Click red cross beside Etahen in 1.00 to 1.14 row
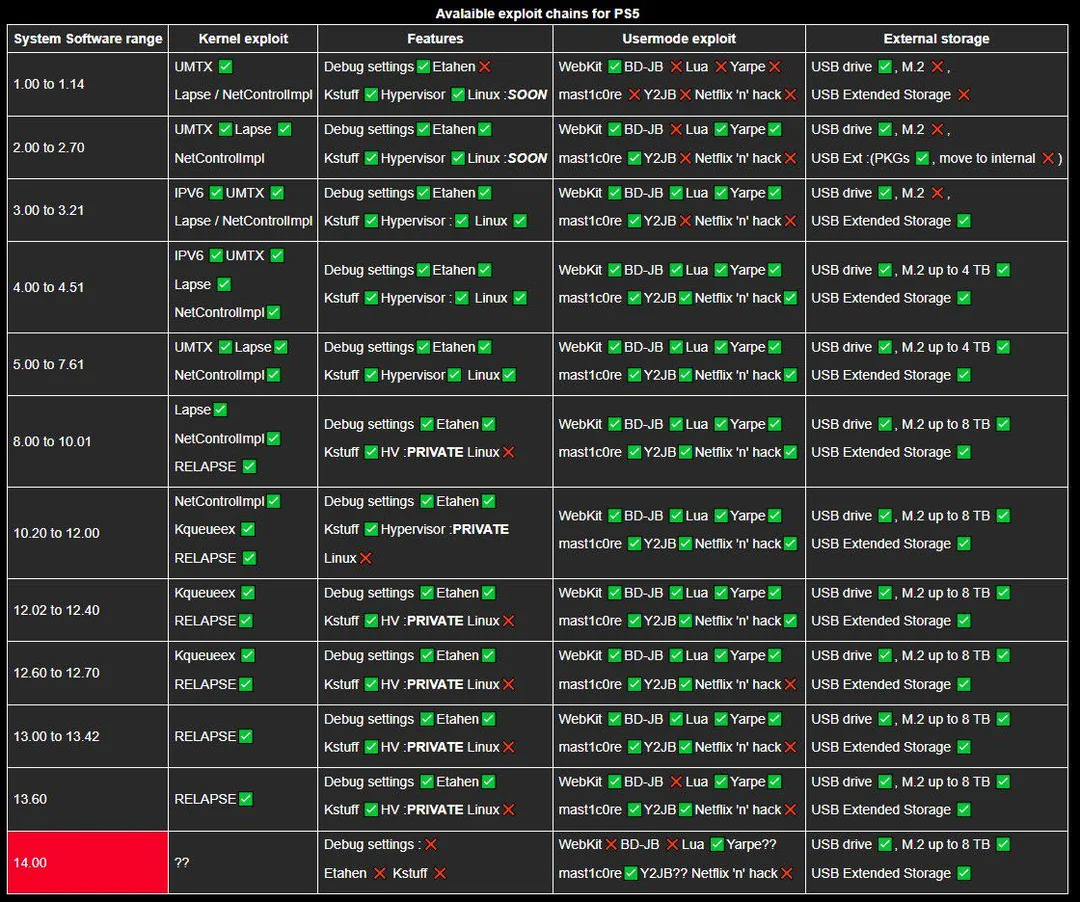The height and width of the screenshot is (902, 1080). pos(485,67)
